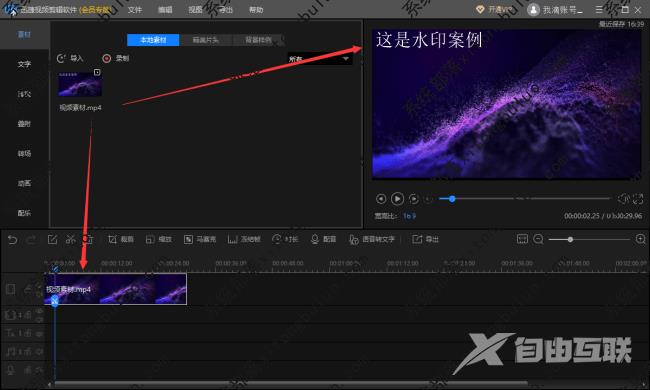Click the 配音 voiceover microphone tool

point(323,239)
